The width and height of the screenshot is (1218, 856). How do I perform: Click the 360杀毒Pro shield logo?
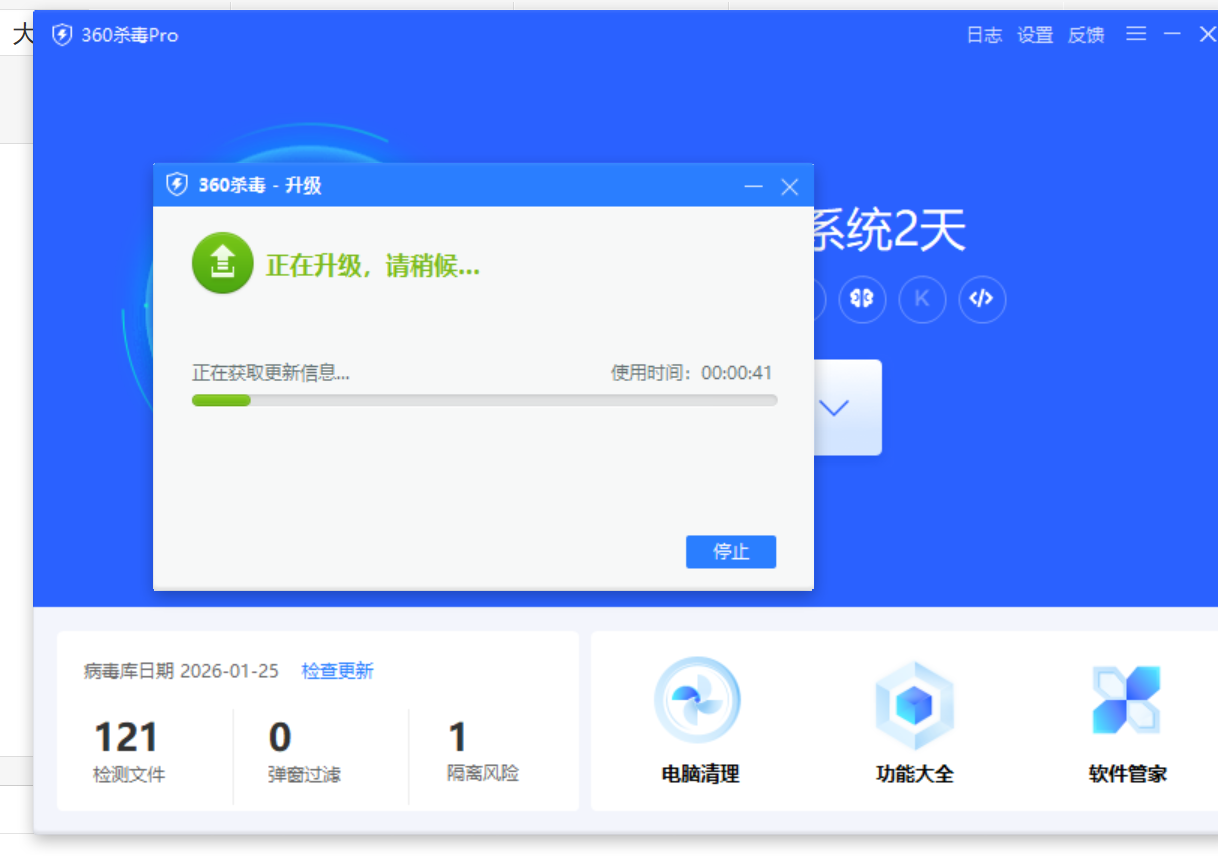[62, 34]
